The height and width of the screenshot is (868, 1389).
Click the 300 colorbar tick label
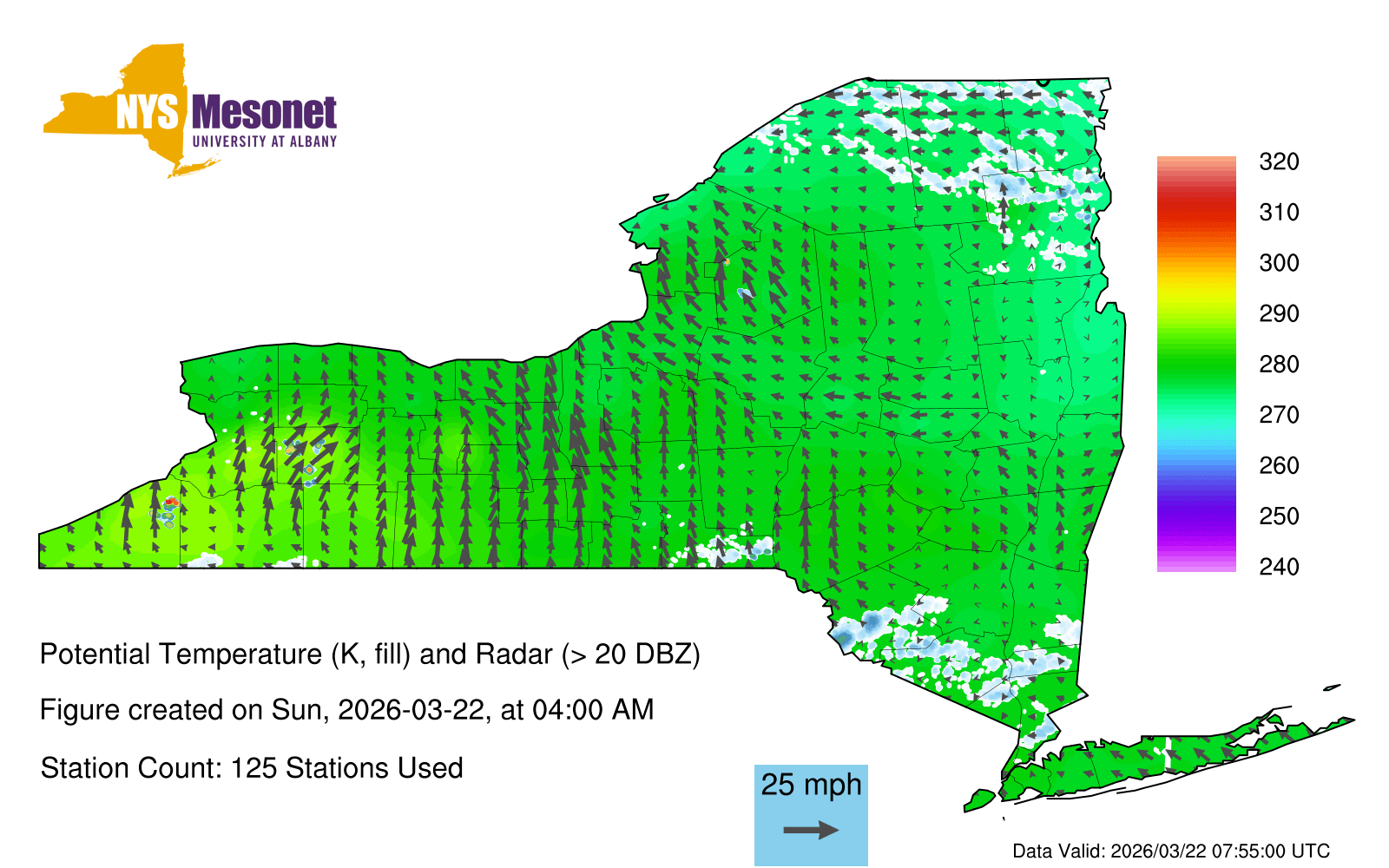(x=1279, y=263)
